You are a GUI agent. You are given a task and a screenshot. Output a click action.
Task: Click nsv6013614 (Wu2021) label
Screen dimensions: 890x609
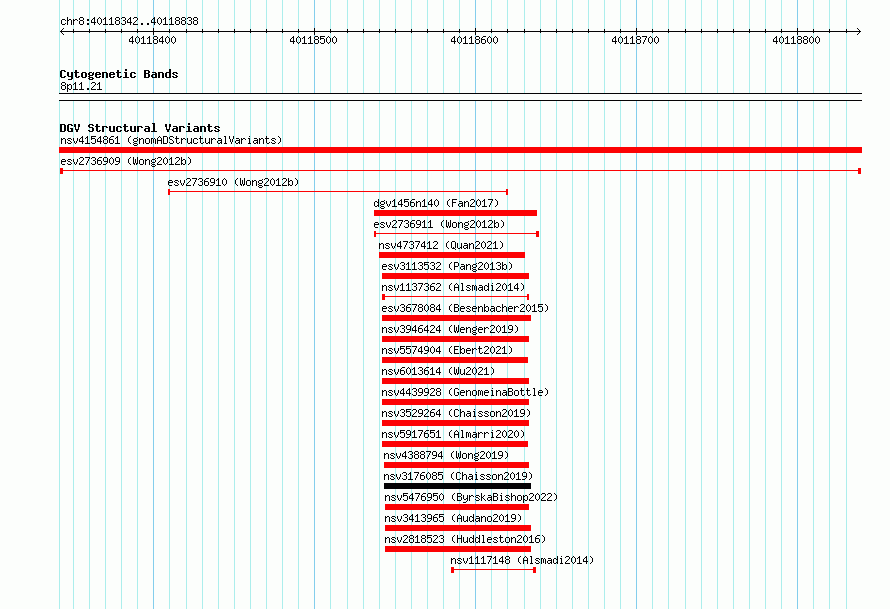click(x=438, y=371)
